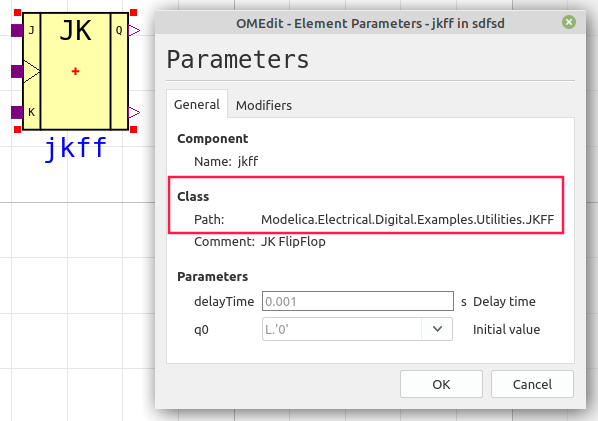Confirm parameters with OK button
Screen dimensions: 598x421
click(441, 384)
